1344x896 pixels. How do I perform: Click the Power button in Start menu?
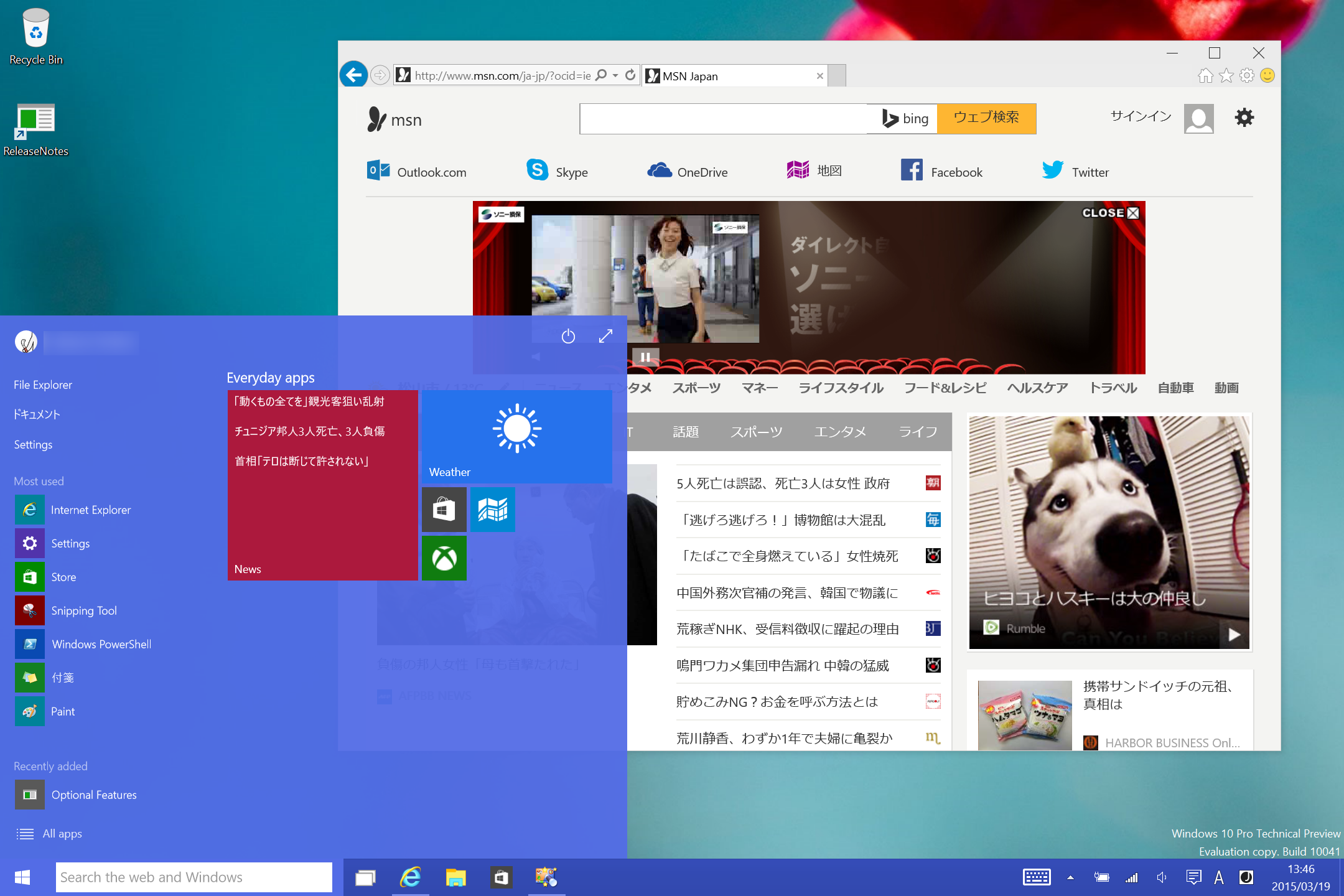point(568,337)
